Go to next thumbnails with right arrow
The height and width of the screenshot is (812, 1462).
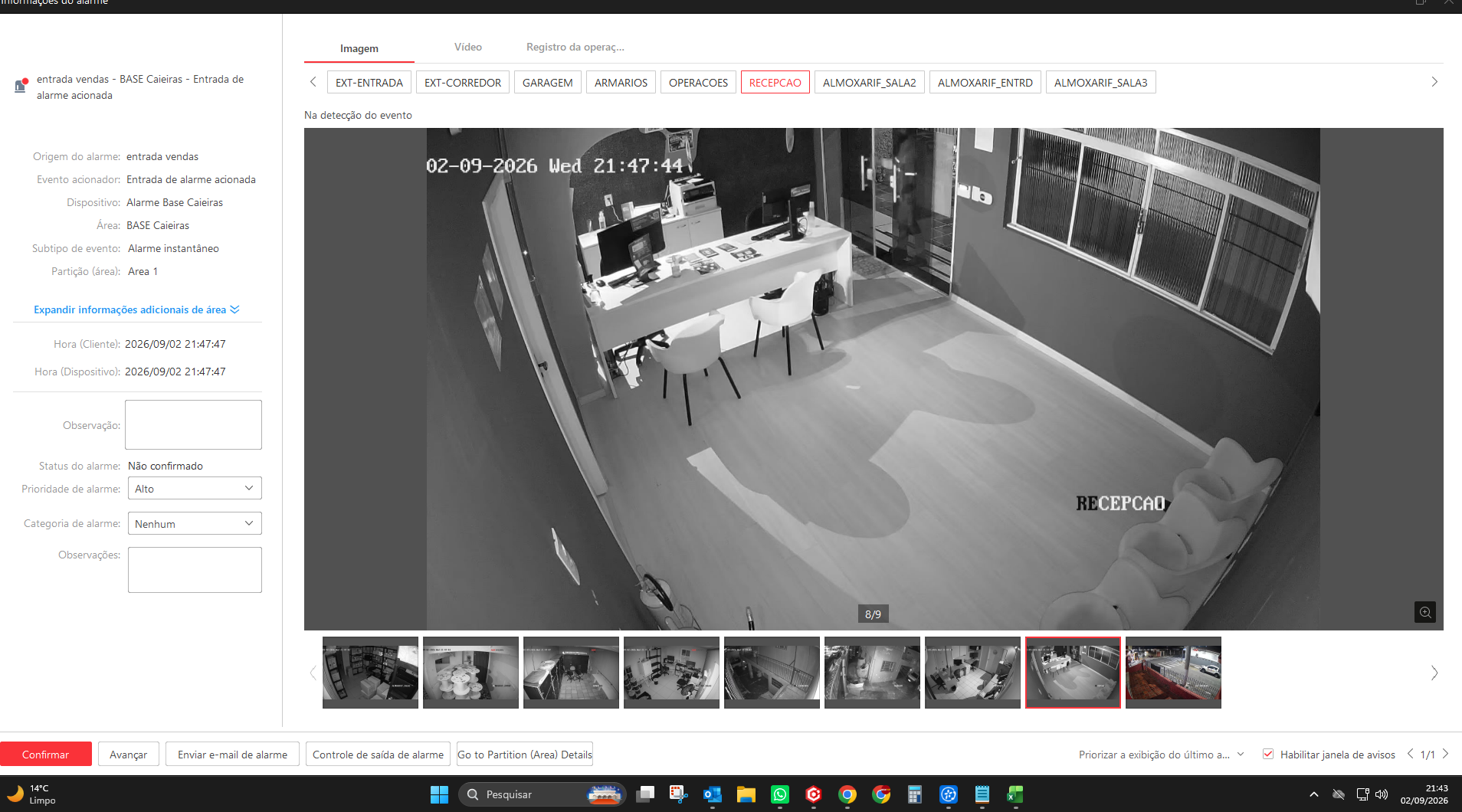1434,673
